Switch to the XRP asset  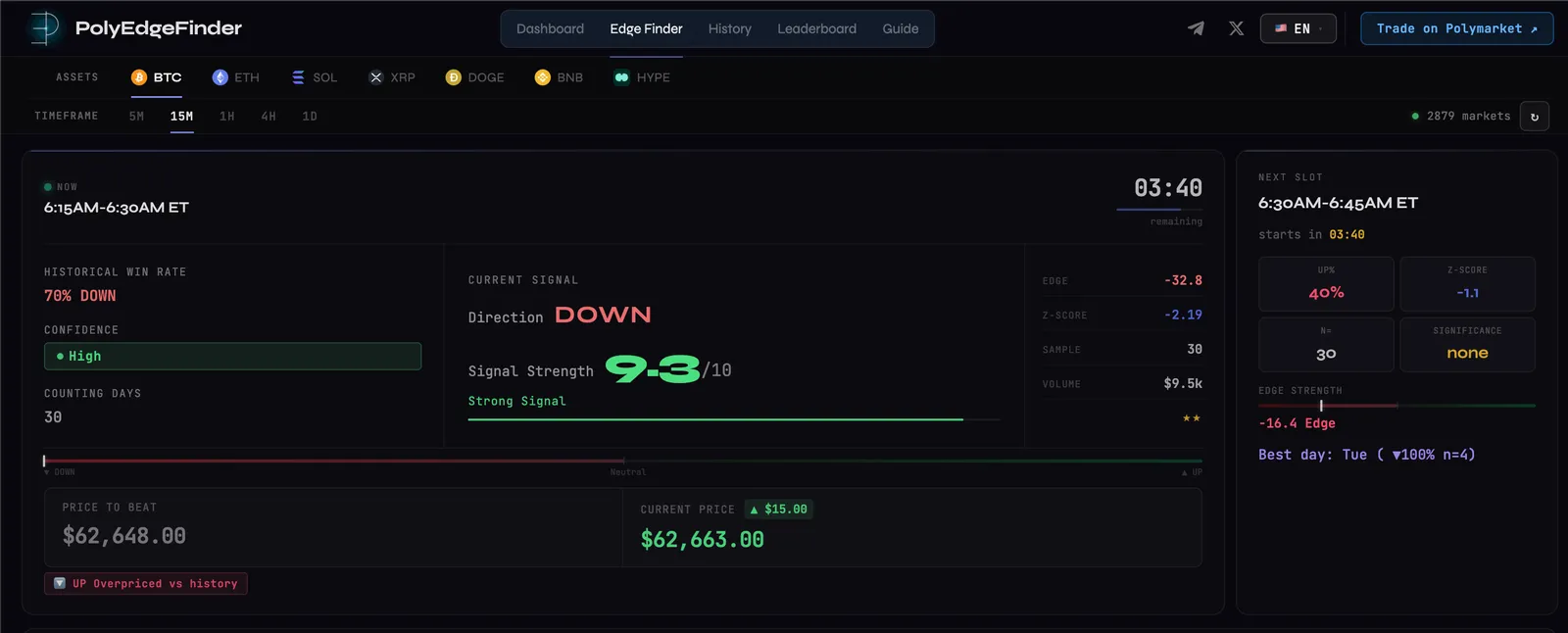[x=391, y=77]
